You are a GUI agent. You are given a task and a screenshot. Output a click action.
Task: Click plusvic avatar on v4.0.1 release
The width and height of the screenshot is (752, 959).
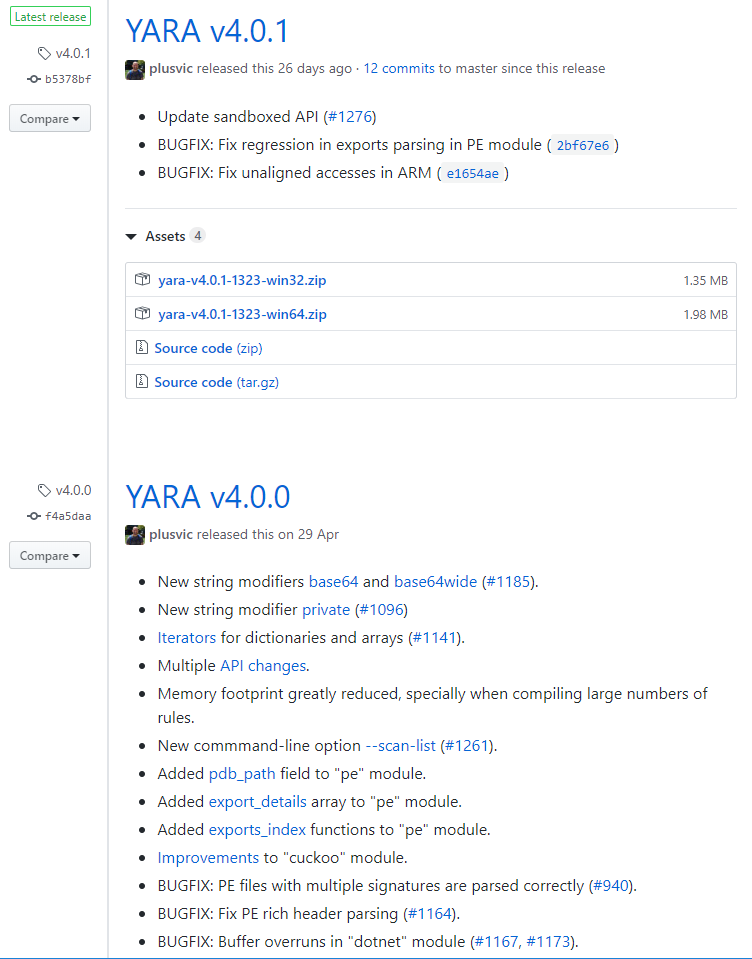coord(135,70)
